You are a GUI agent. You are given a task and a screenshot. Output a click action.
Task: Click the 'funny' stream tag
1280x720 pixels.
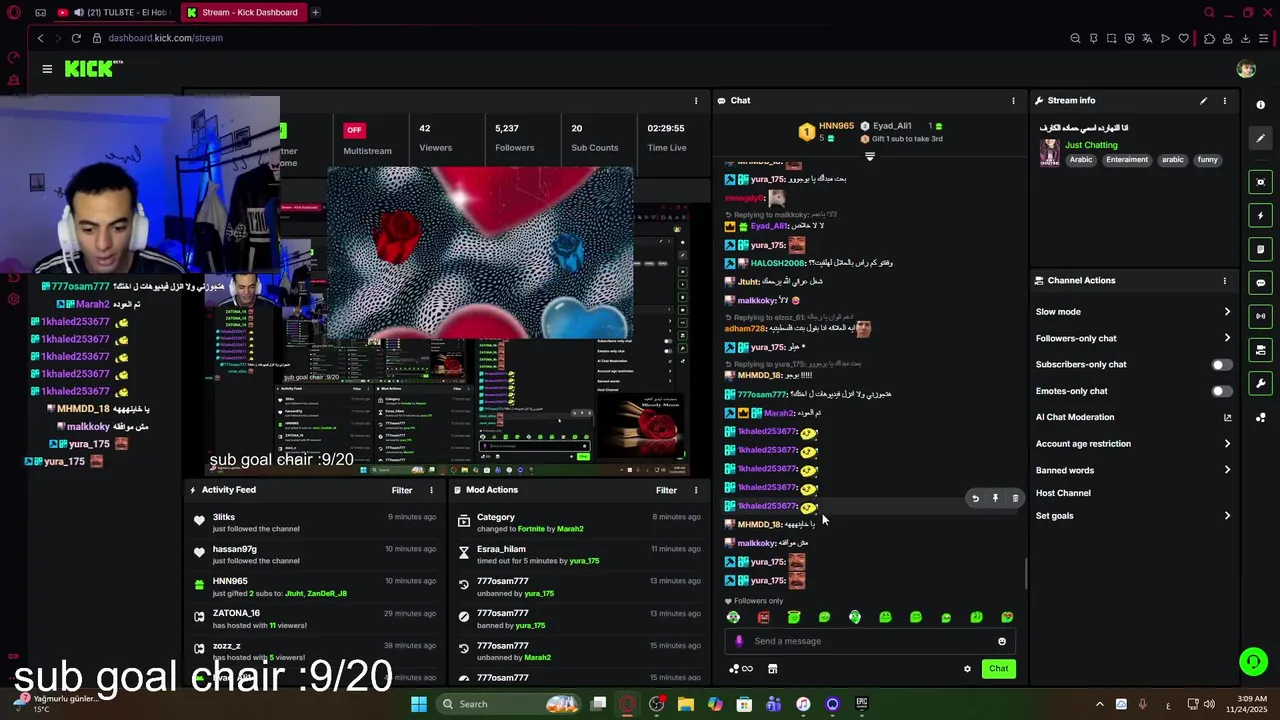(1207, 160)
